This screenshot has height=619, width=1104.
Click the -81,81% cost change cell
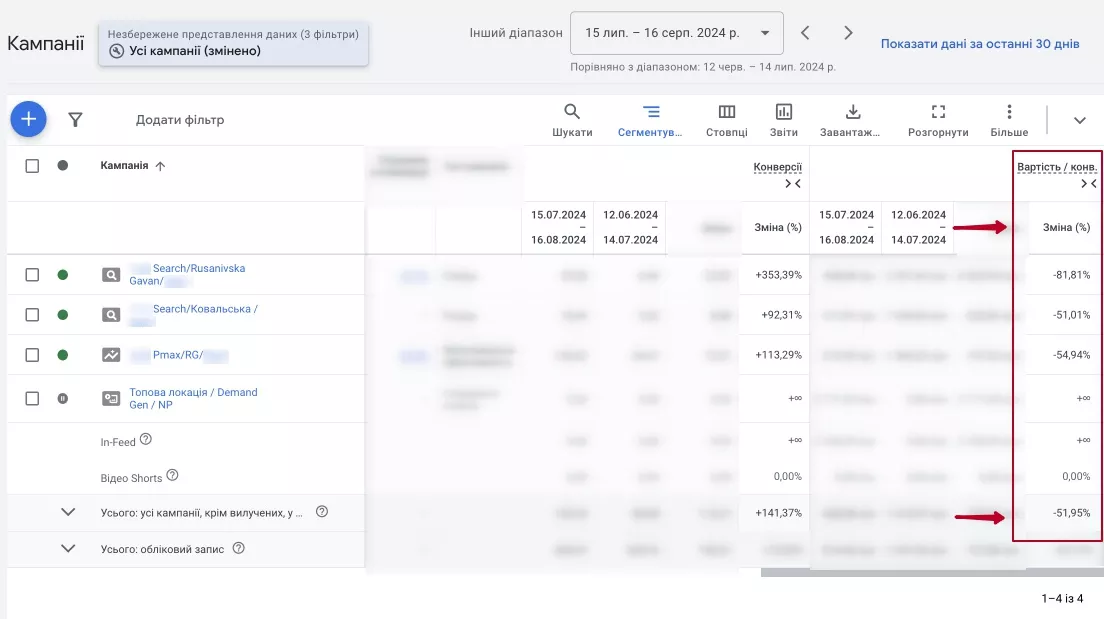click(1071, 275)
